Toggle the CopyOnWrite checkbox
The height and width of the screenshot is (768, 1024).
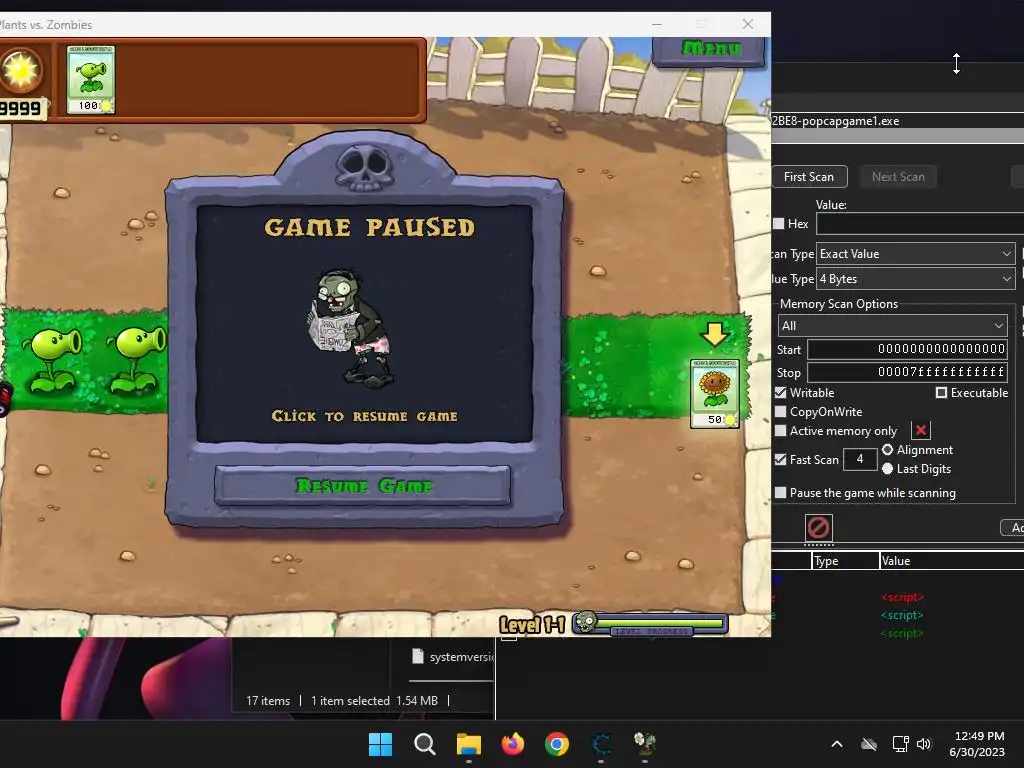pos(780,411)
